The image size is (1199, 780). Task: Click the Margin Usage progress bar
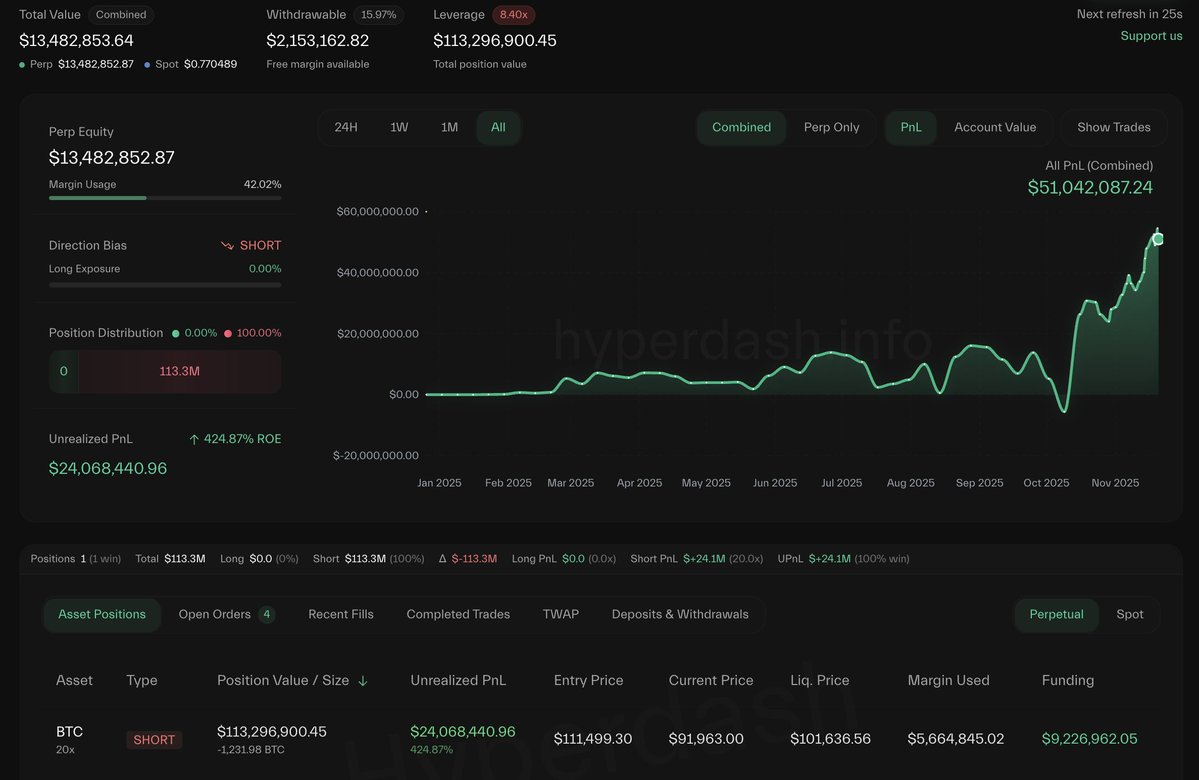pyautogui.click(x=165, y=198)
